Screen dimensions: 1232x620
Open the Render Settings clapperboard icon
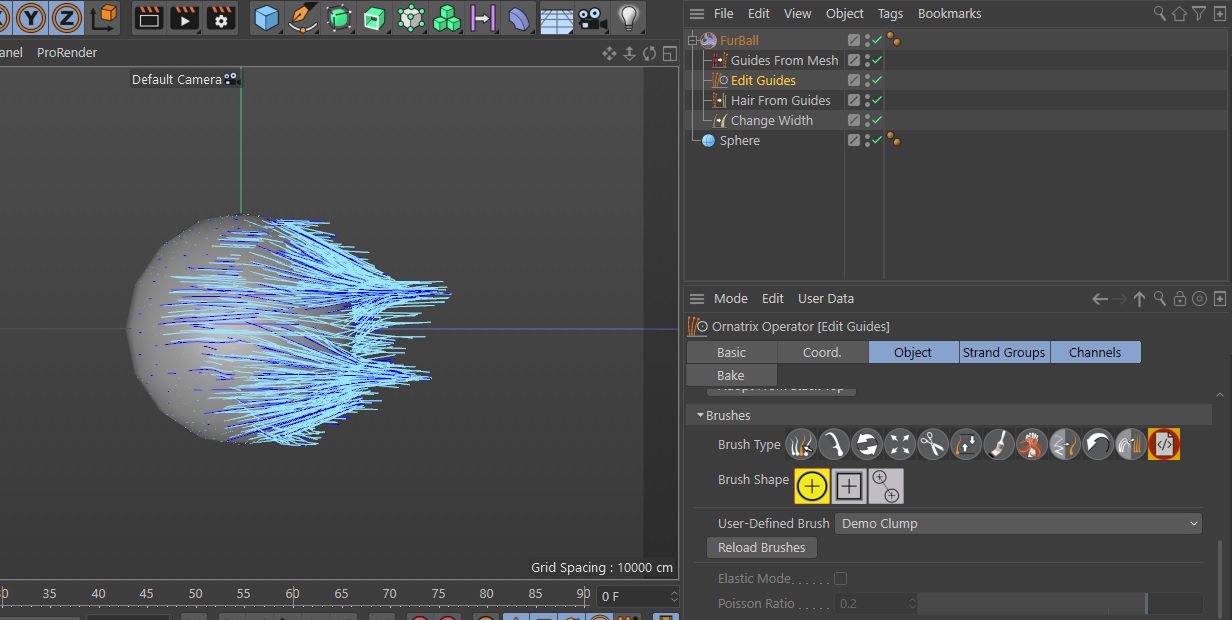point(220,17)
